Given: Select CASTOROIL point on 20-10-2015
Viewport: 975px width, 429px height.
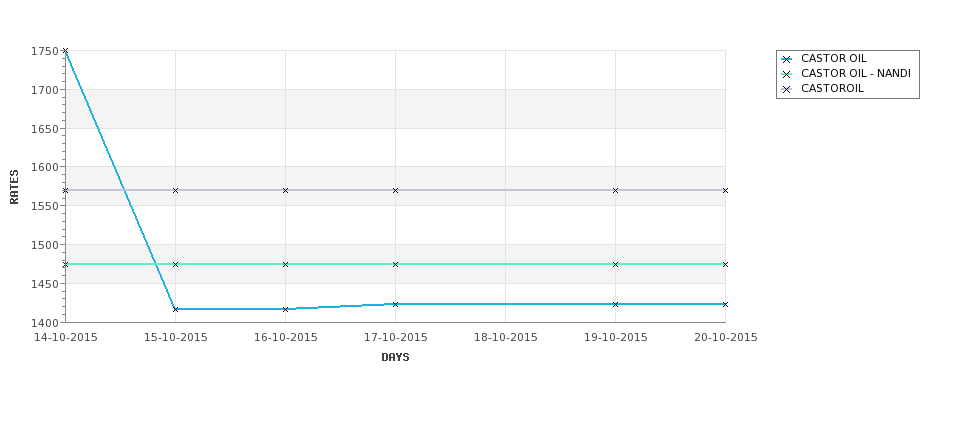Looking at the screenshot, I should [725, 190].
